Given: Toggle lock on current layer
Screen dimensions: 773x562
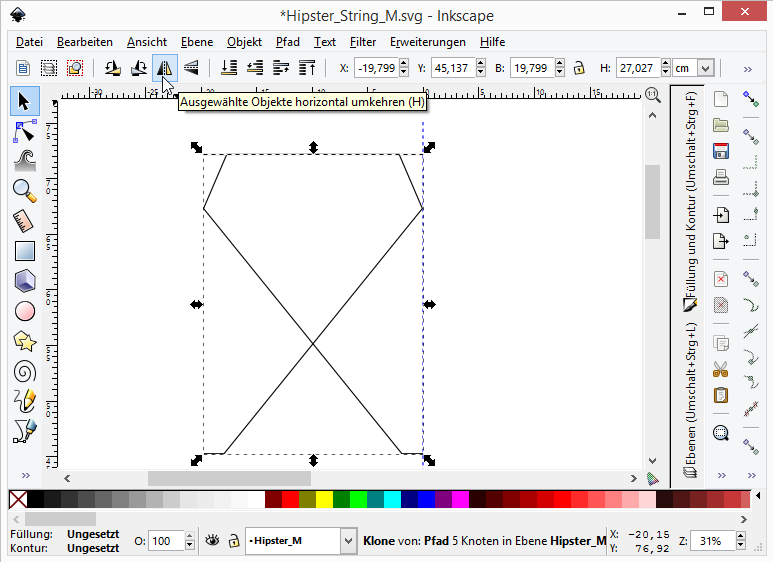Looking at the screenshot, I should pyautogui.click(x=232, y=540).
